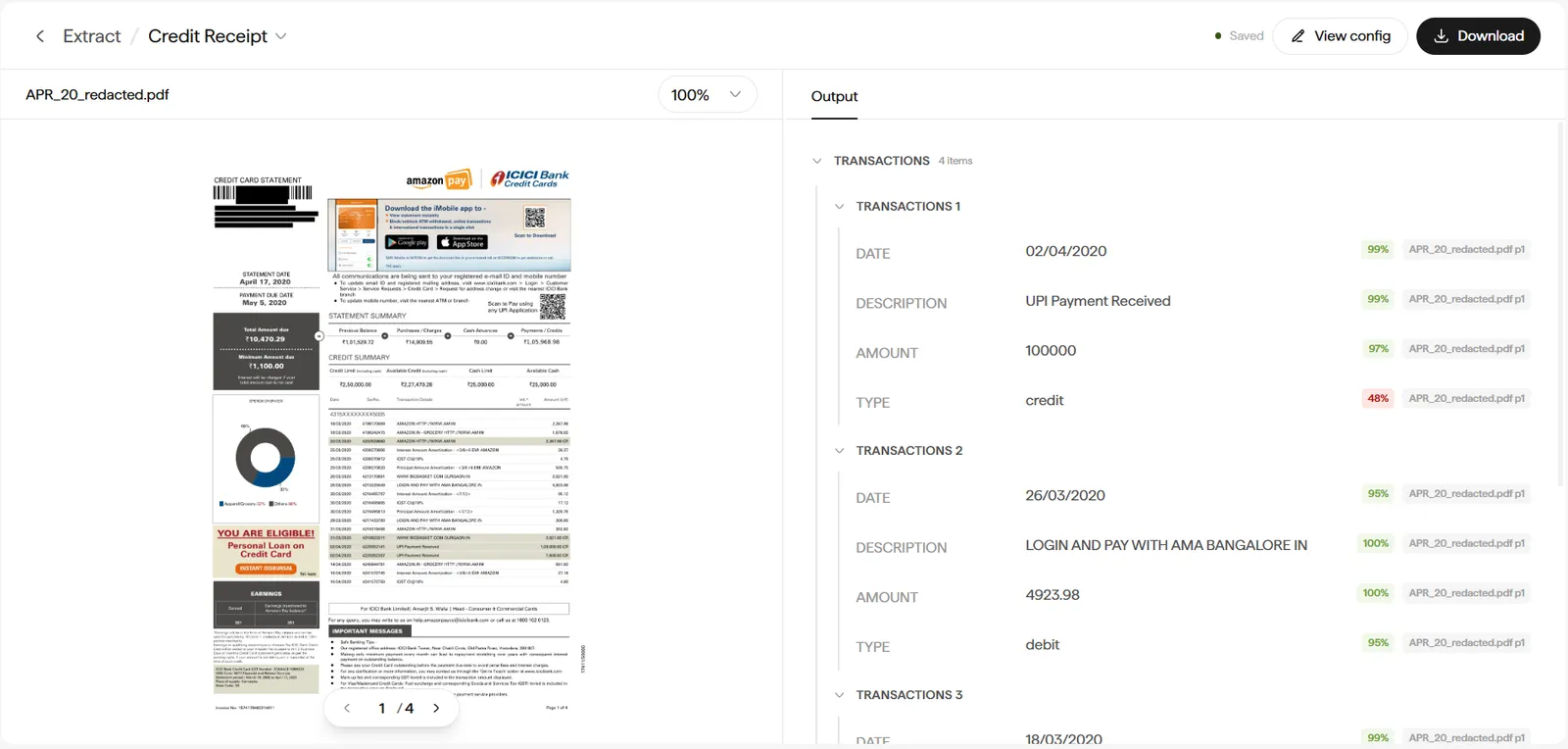Click the Saved status indicator
Viewport: 1568px width, 749px height.
[x=1239, y=36]
